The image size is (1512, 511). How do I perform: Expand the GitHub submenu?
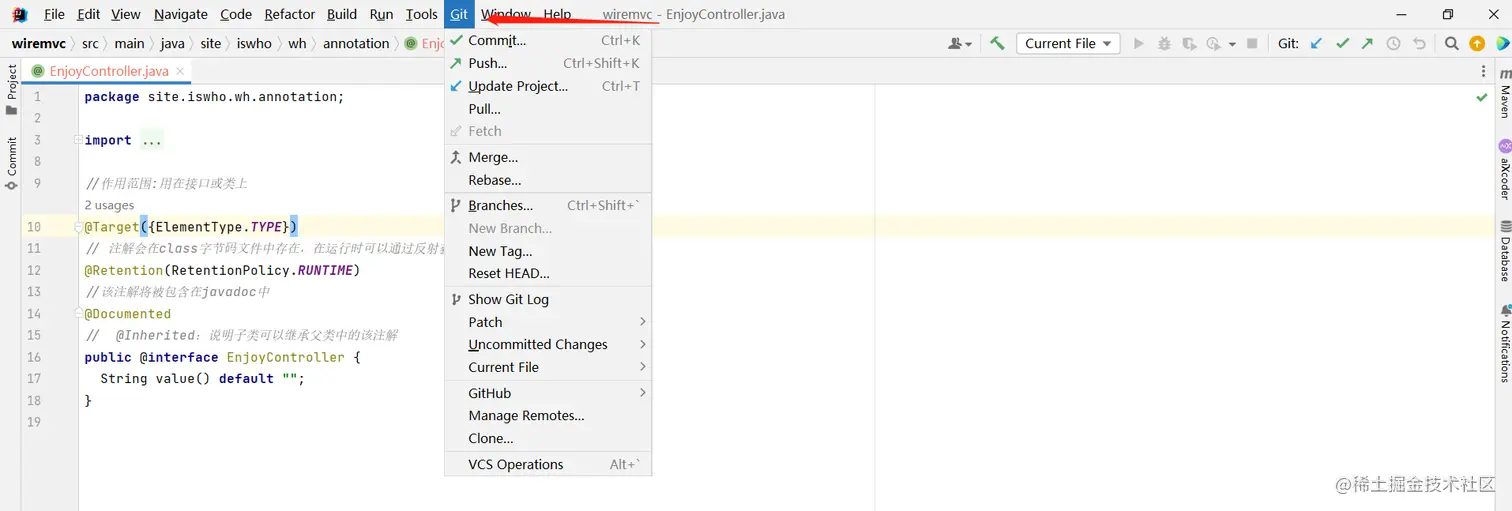point(548,393)
